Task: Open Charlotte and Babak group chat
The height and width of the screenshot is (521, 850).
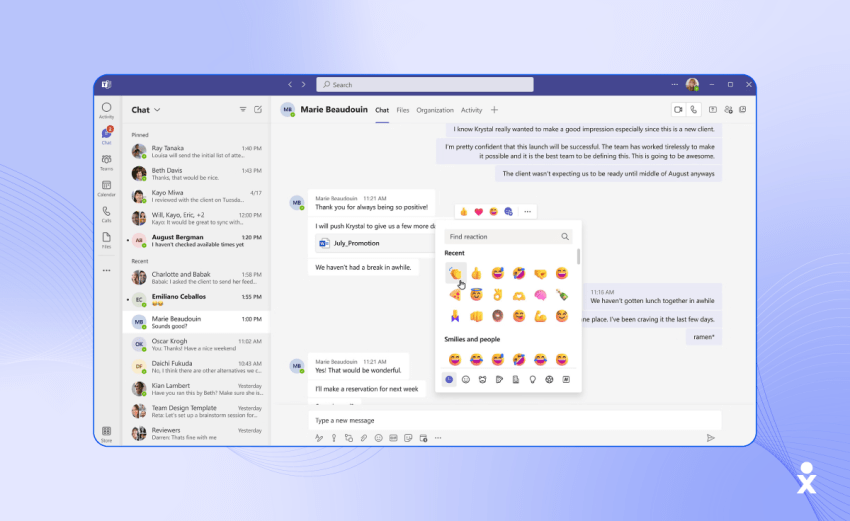Action: click(x=196, y=278)
